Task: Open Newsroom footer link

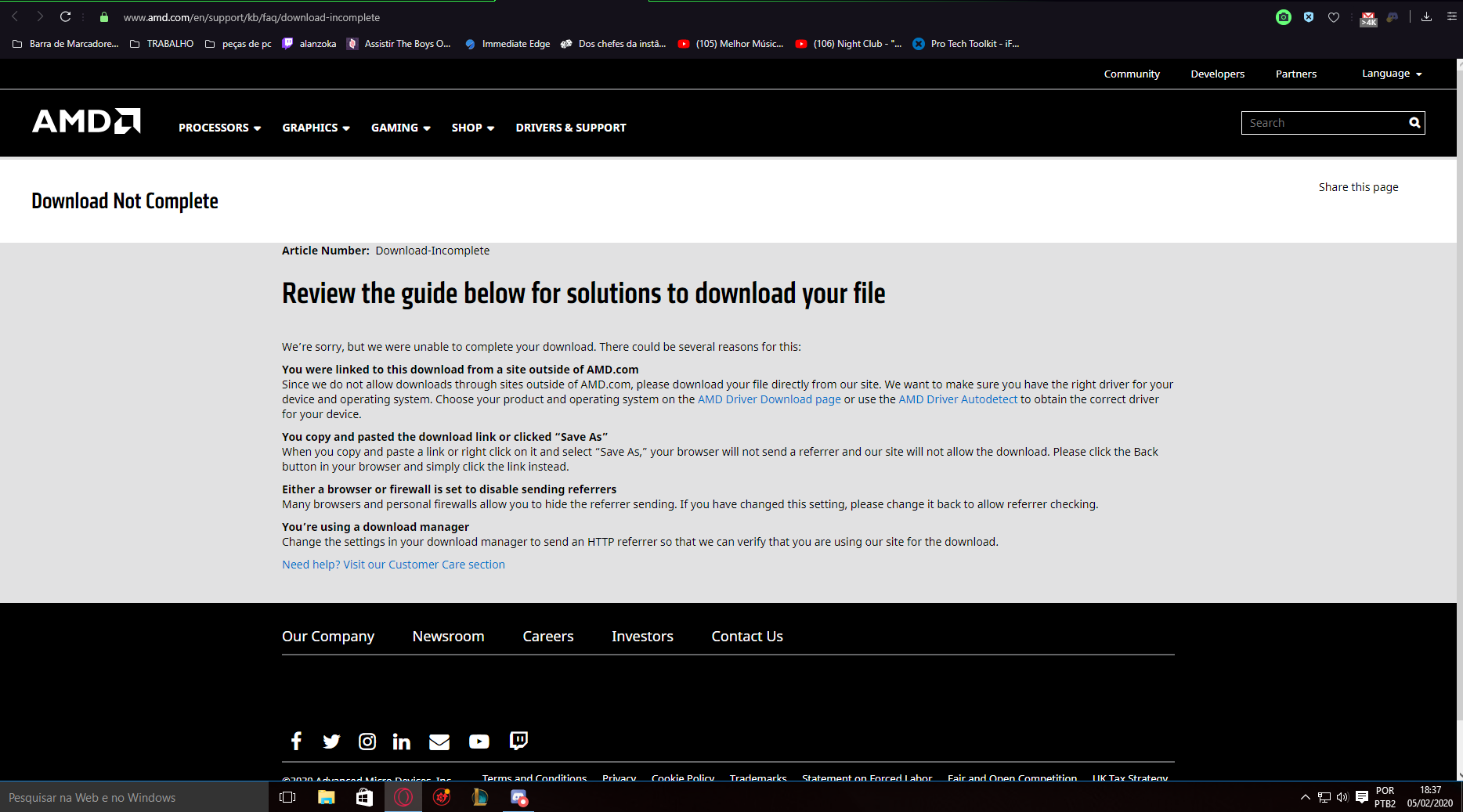Action: 449,637
